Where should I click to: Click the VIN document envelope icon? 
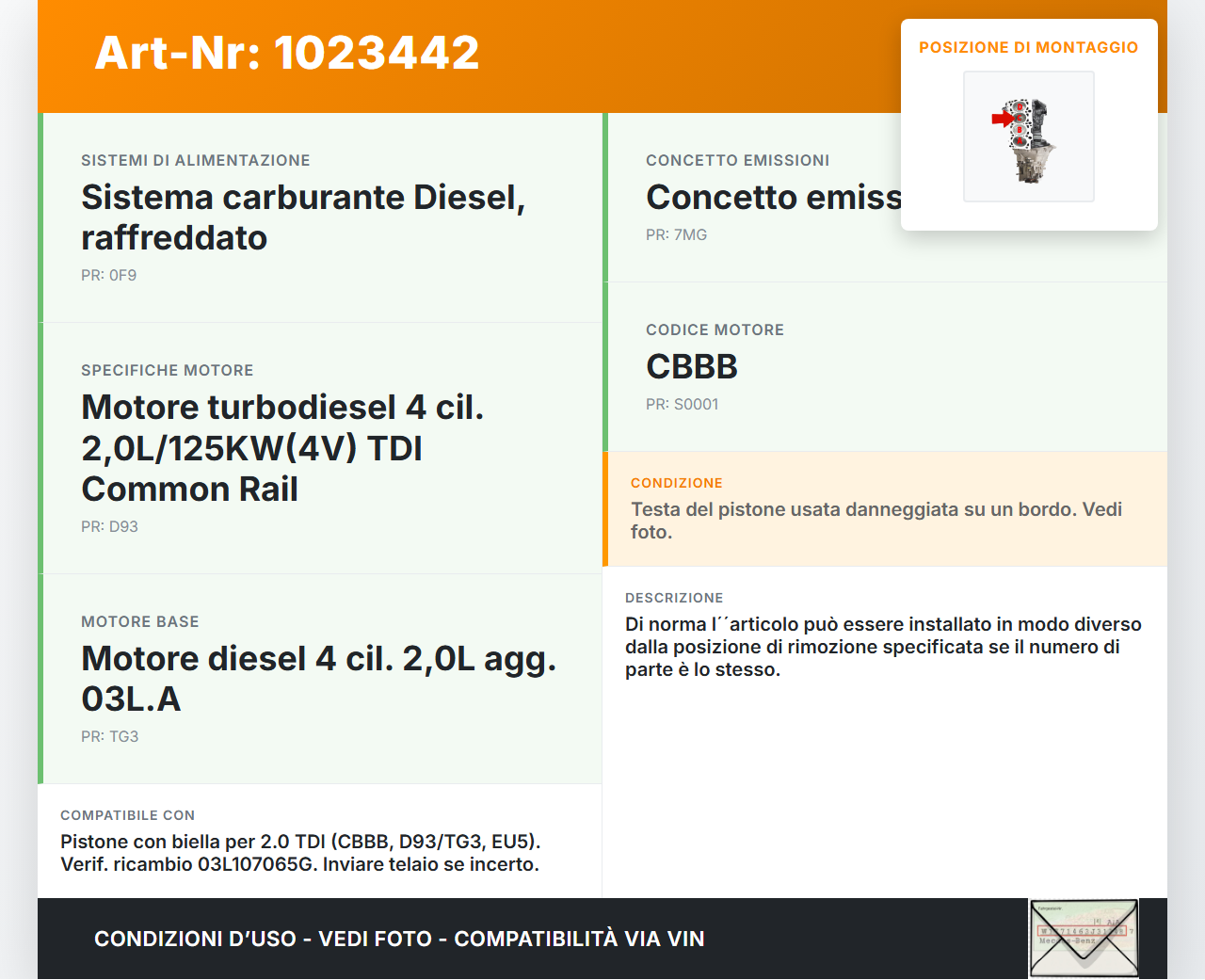tap(1084, 938)
